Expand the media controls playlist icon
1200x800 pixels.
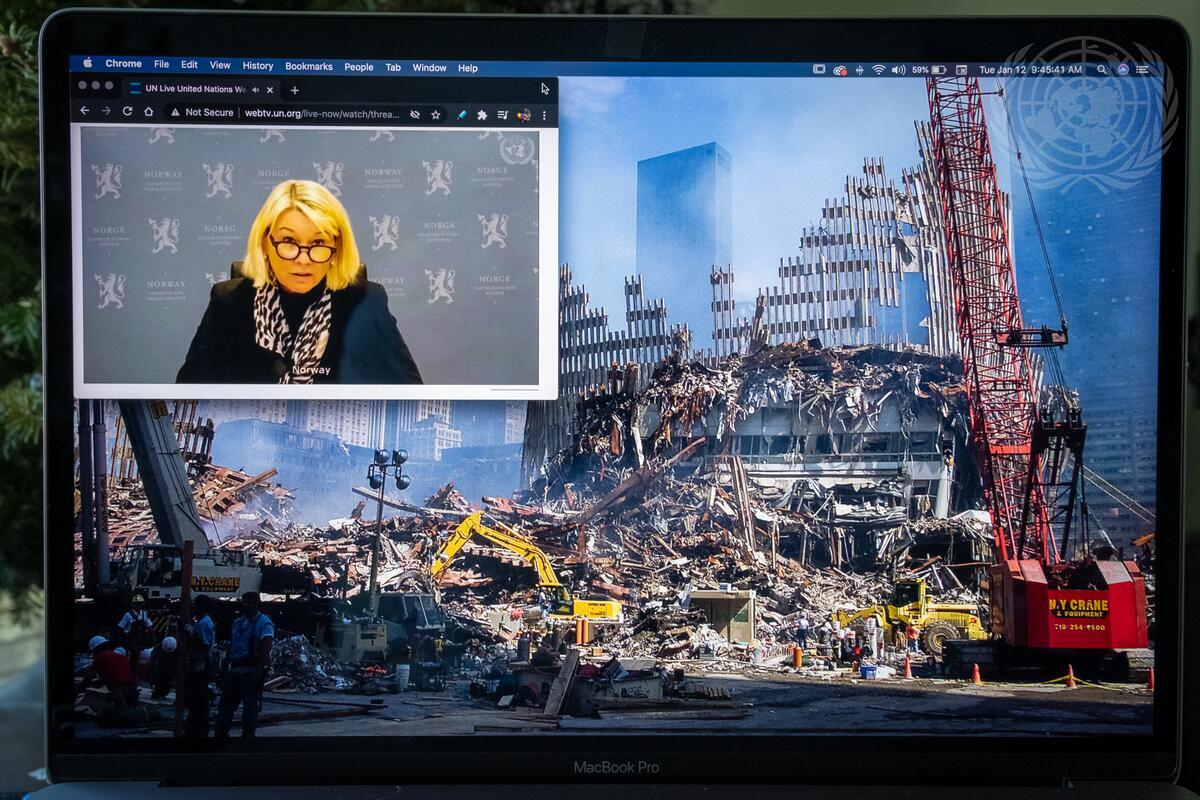[503, 114]
